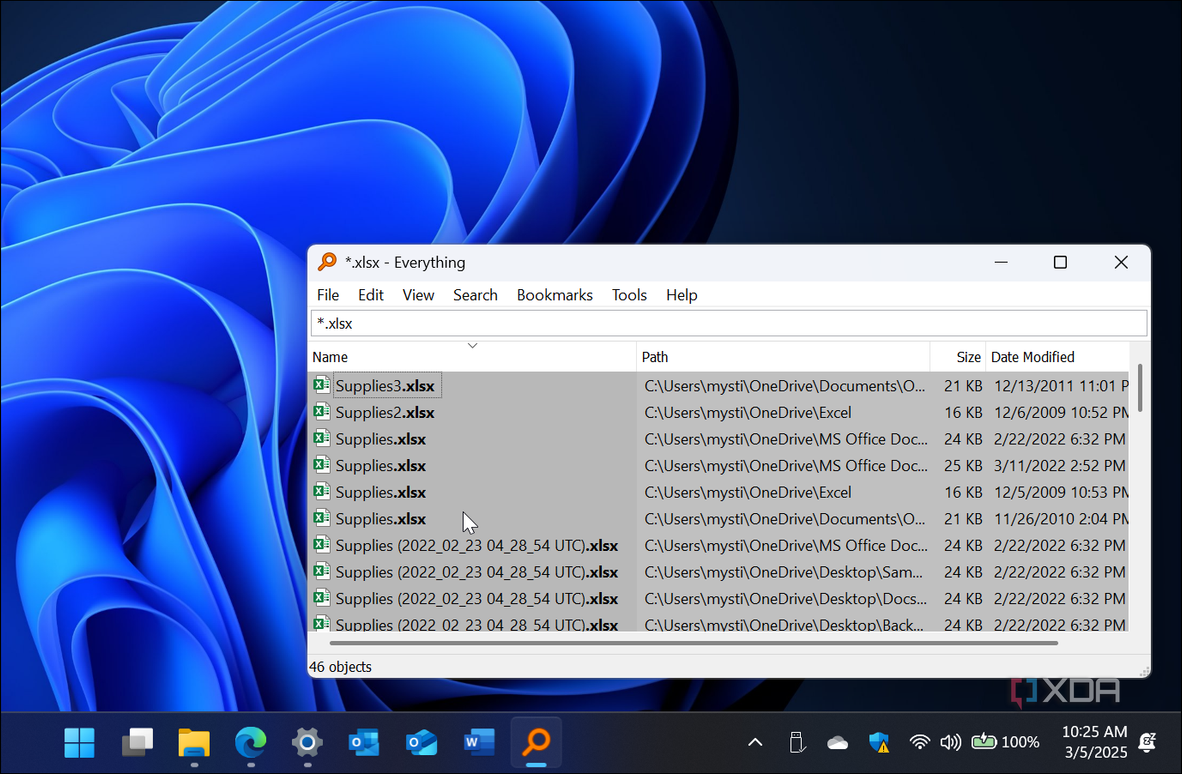Click the 21 KB size of Supplies3.xlsx
The width and height of the screenshot is (1182, 774).
(x=963, y=386)
